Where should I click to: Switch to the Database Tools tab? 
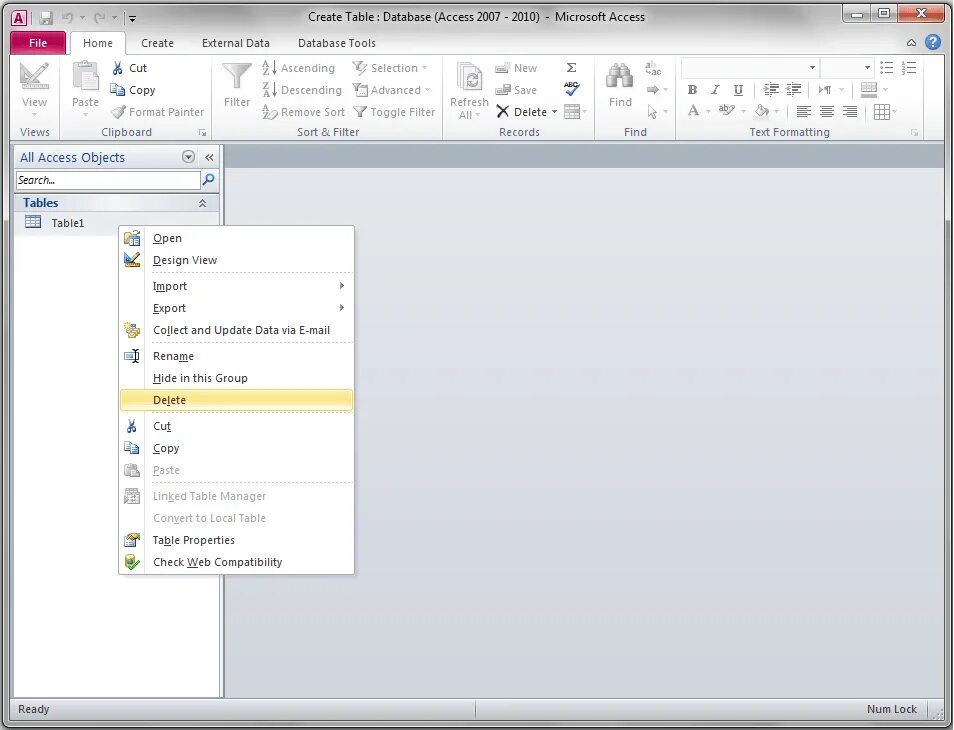coord(336,43)
